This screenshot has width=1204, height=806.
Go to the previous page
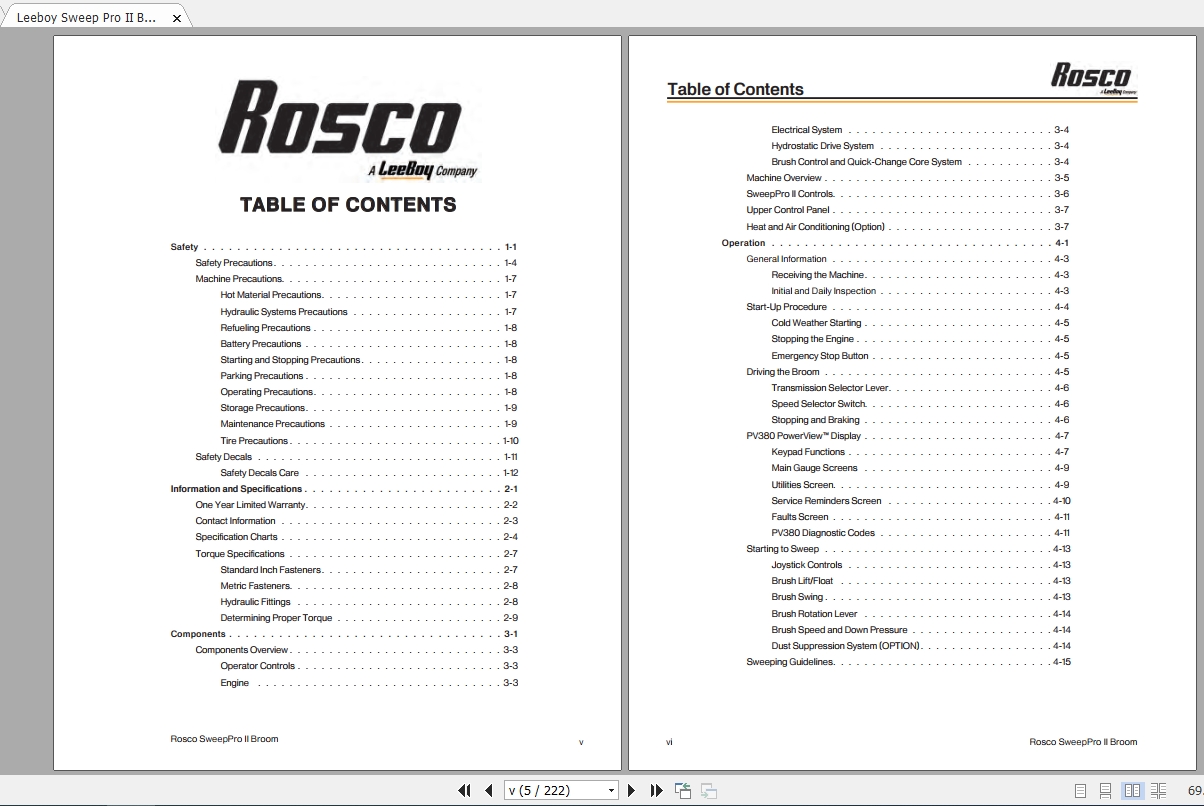click(x=488, y=790)
